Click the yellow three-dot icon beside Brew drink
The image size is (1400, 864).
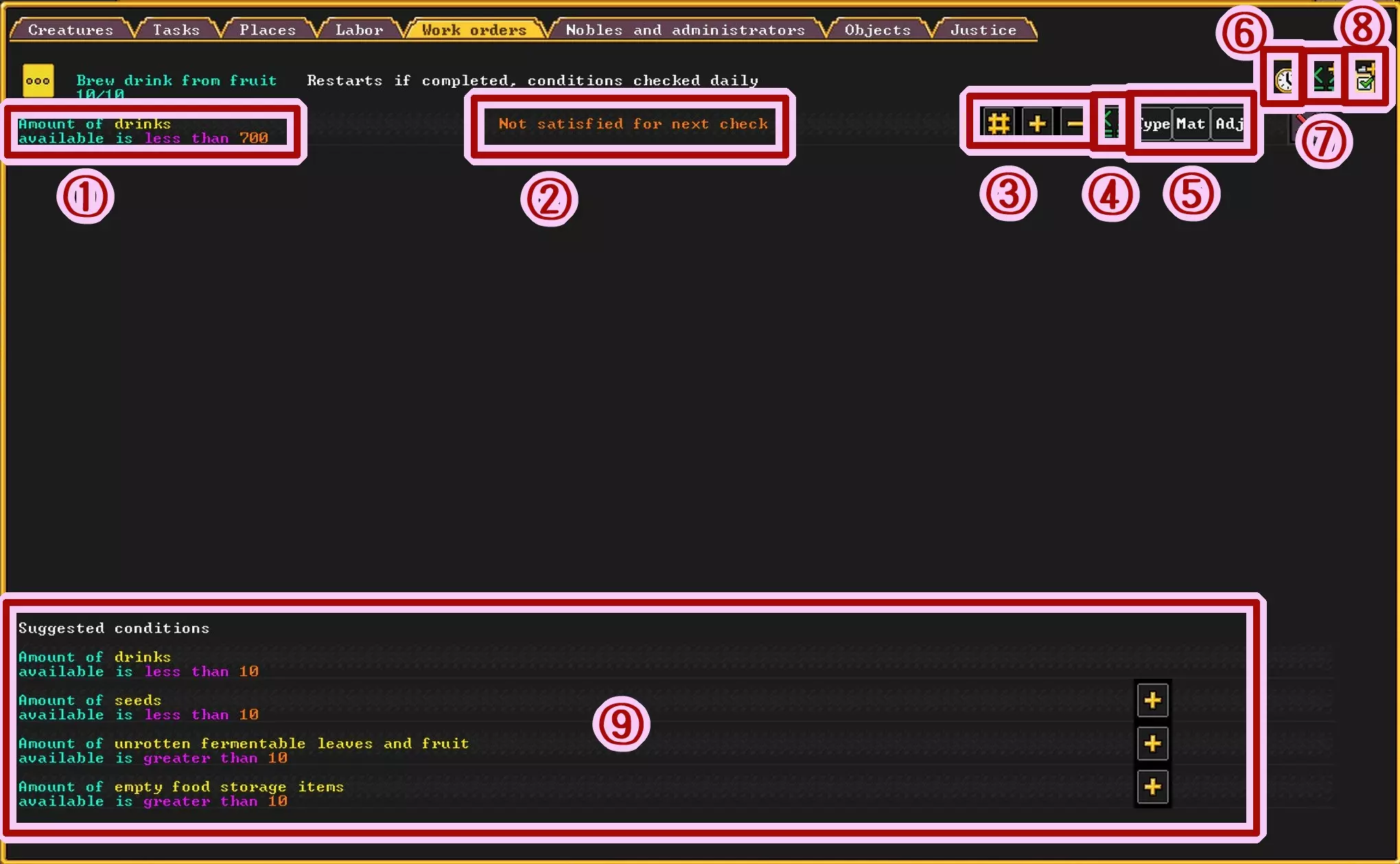point(38,81)
